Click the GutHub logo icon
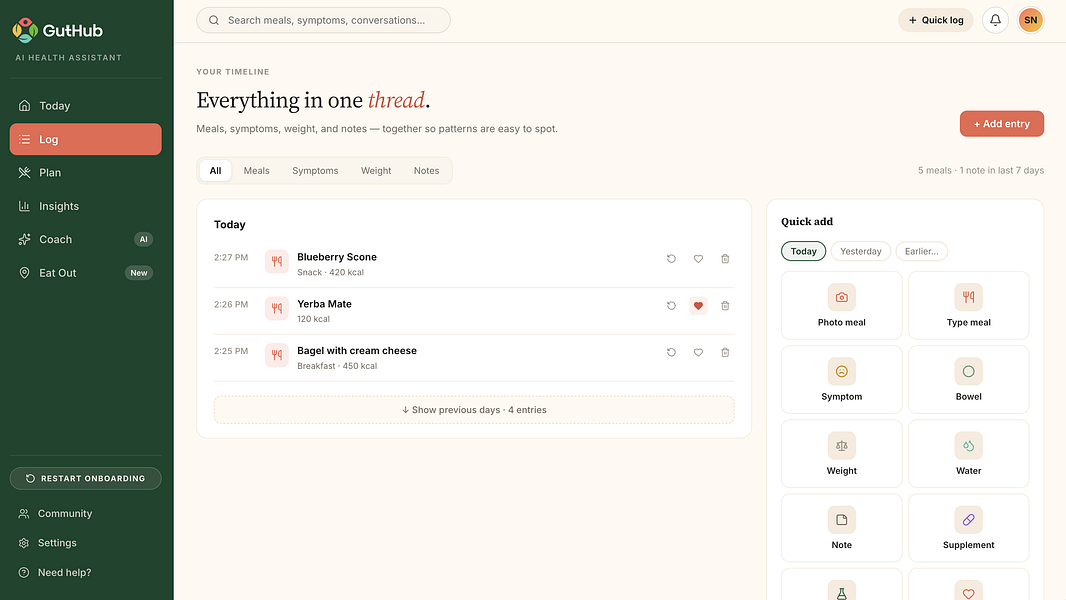This screenshot has height=600, width=1066. [x=25, y=31]
